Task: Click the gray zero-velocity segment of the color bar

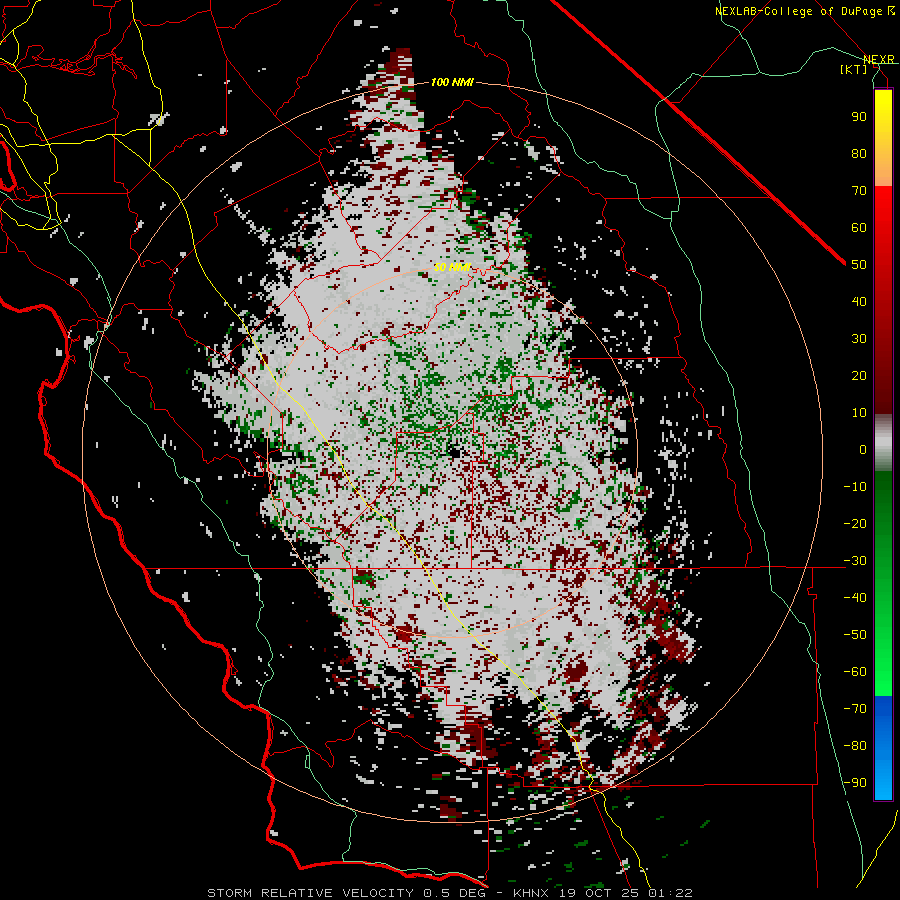Action: (883, 443)
